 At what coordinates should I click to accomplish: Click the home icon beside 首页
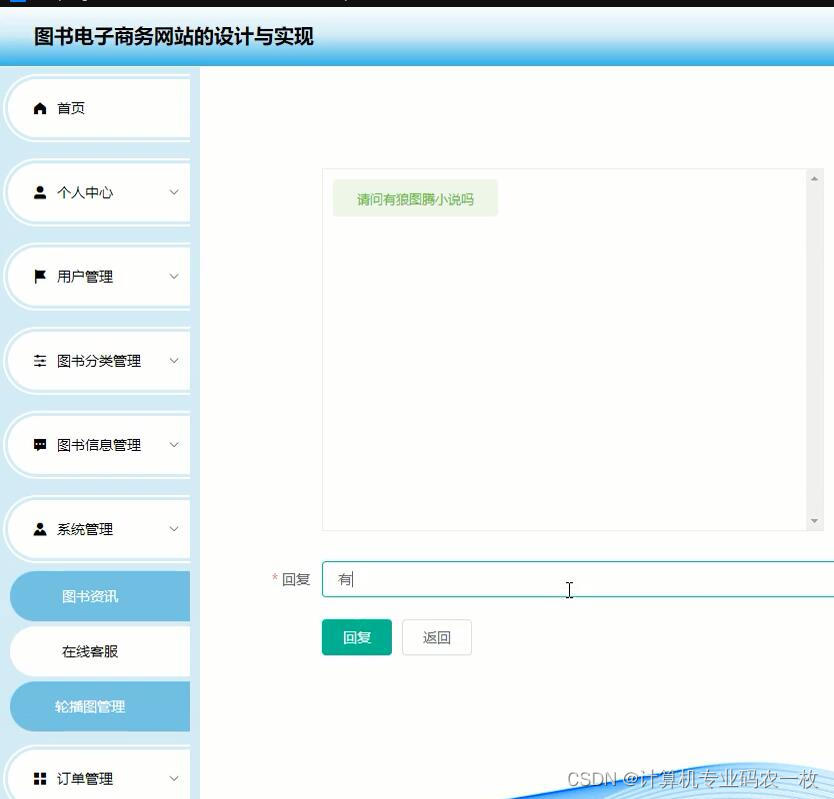[38, 107]
